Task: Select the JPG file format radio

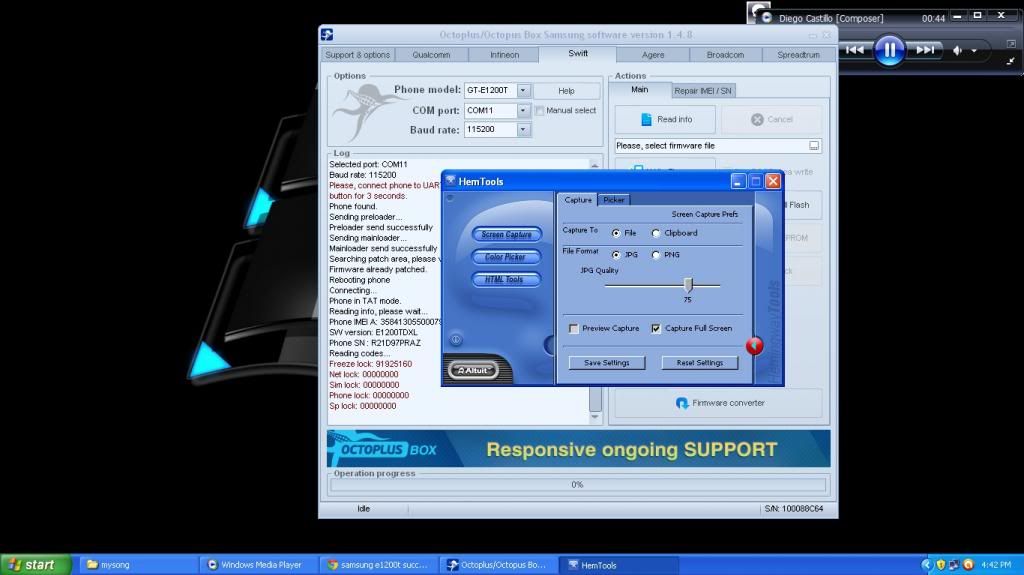Action: pos(616,255)
